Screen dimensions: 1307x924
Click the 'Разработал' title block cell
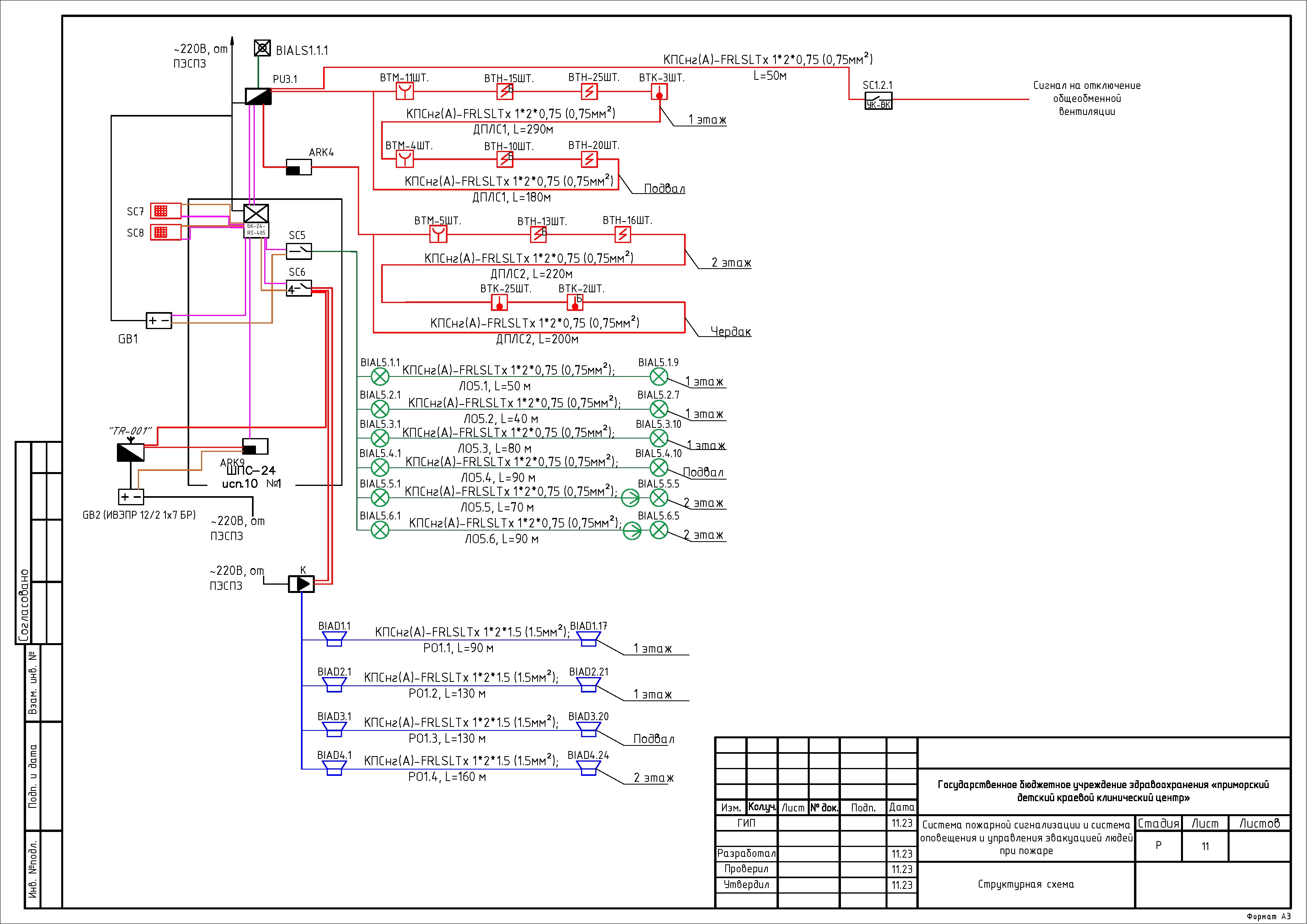click(746, 853)
